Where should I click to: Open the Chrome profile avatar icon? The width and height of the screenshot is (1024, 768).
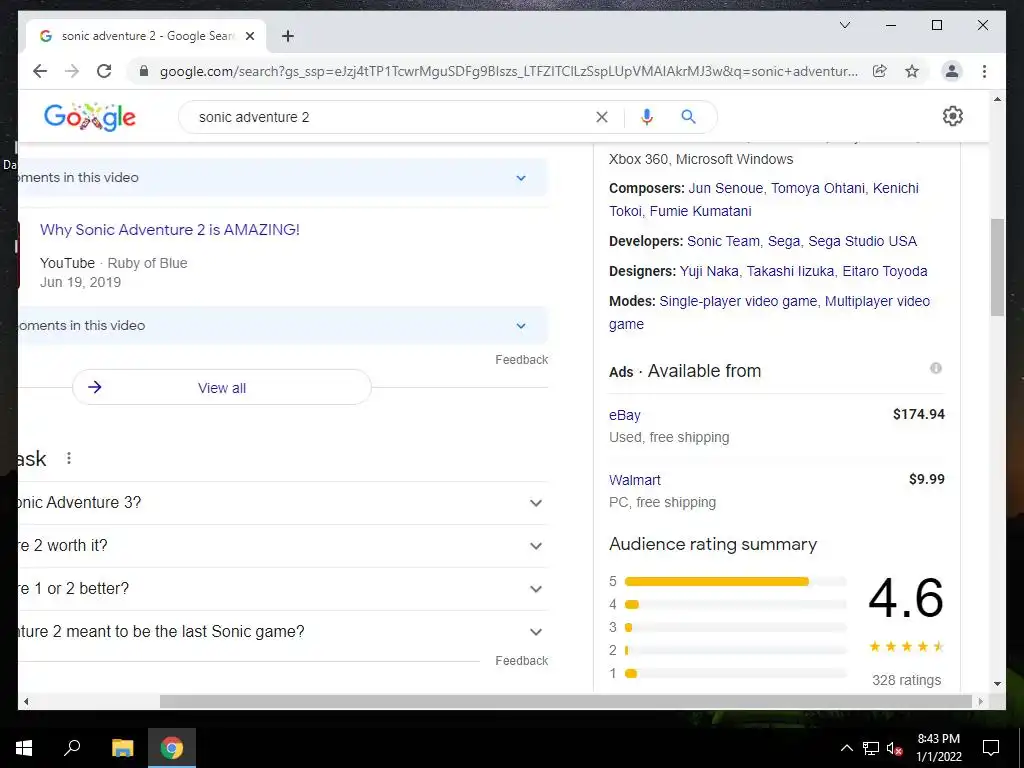point(952,71)
